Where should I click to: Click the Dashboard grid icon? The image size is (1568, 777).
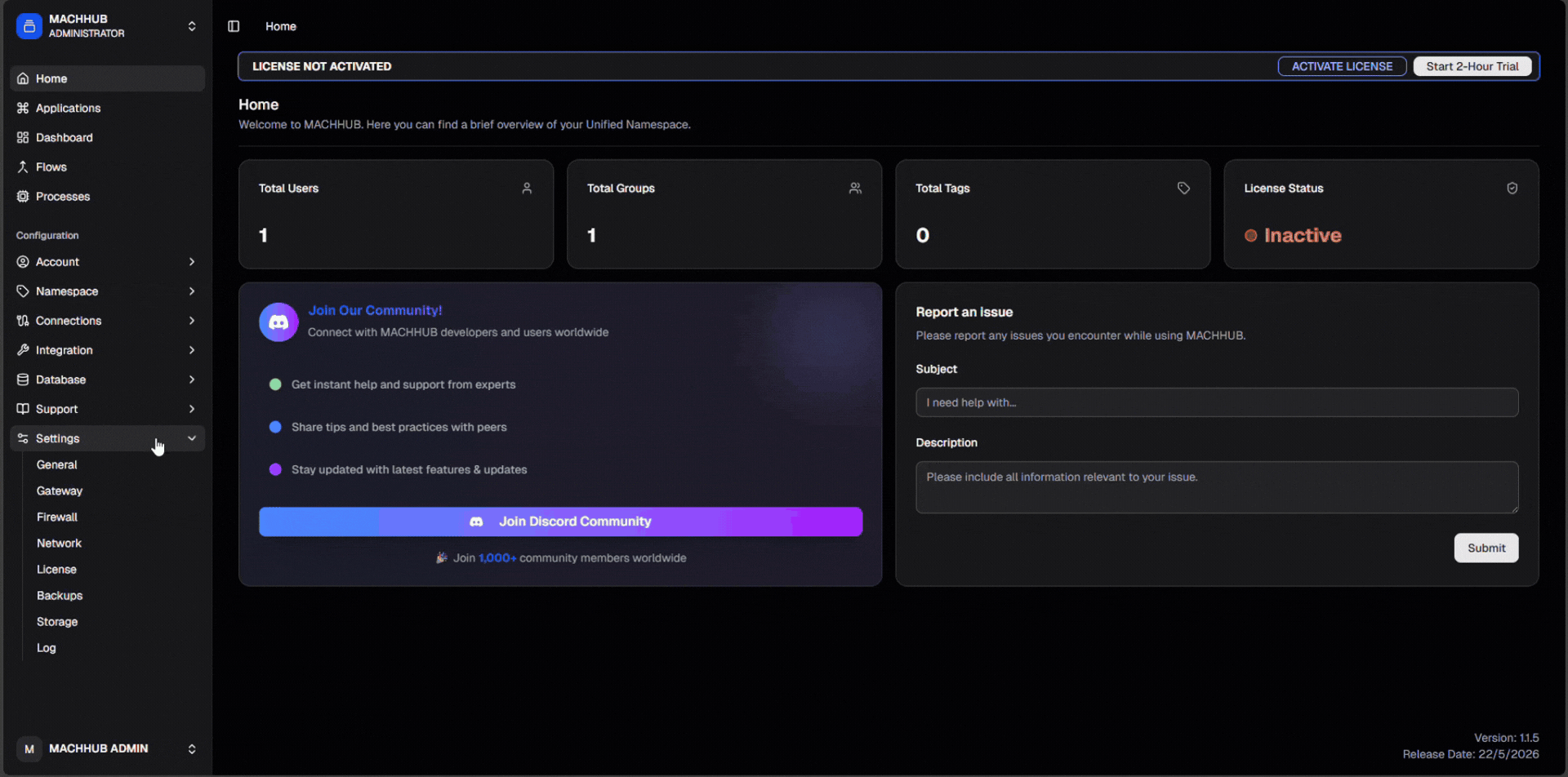23,137
